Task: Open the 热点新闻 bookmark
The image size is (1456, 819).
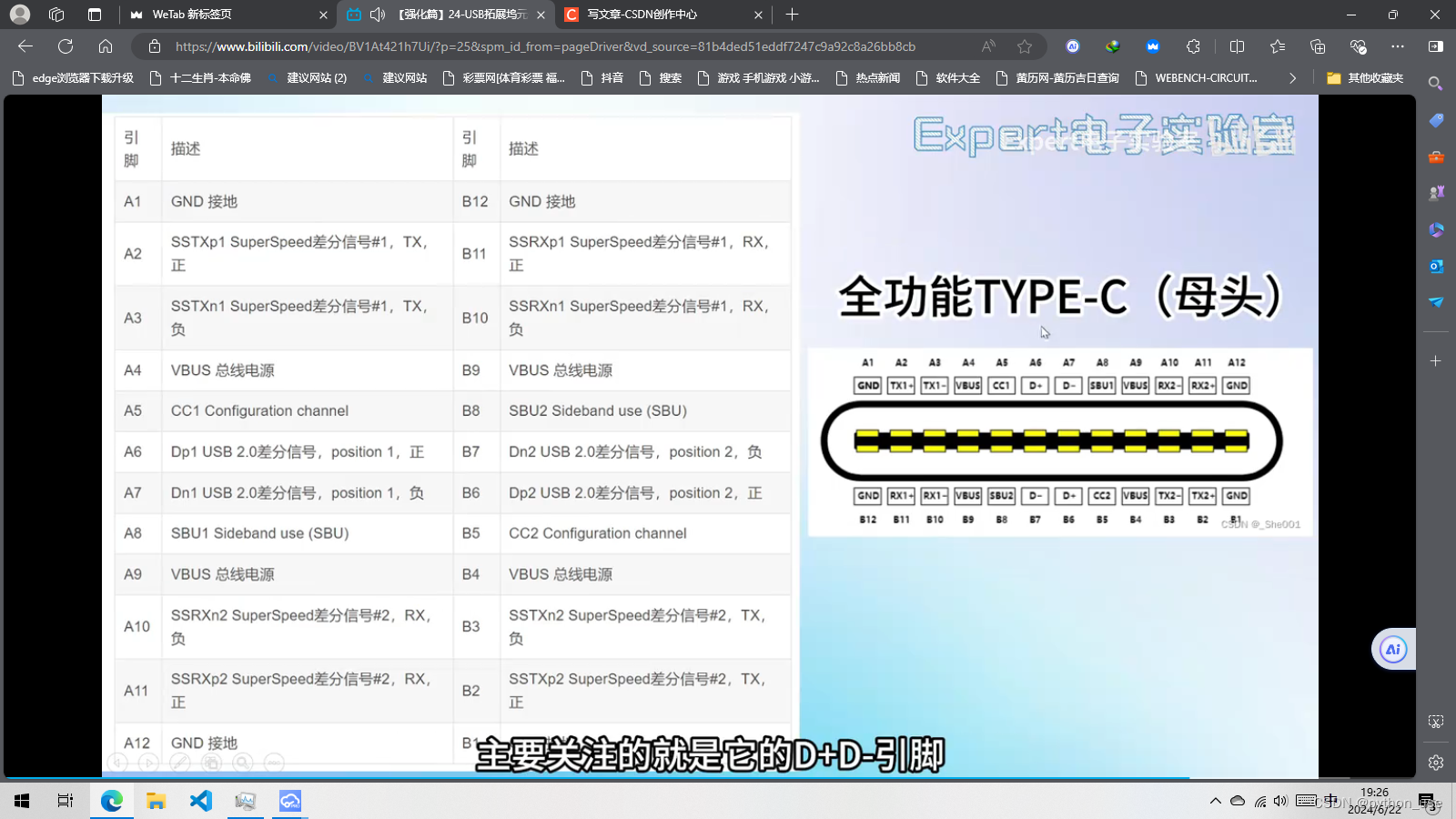Action: coord(868,78)
